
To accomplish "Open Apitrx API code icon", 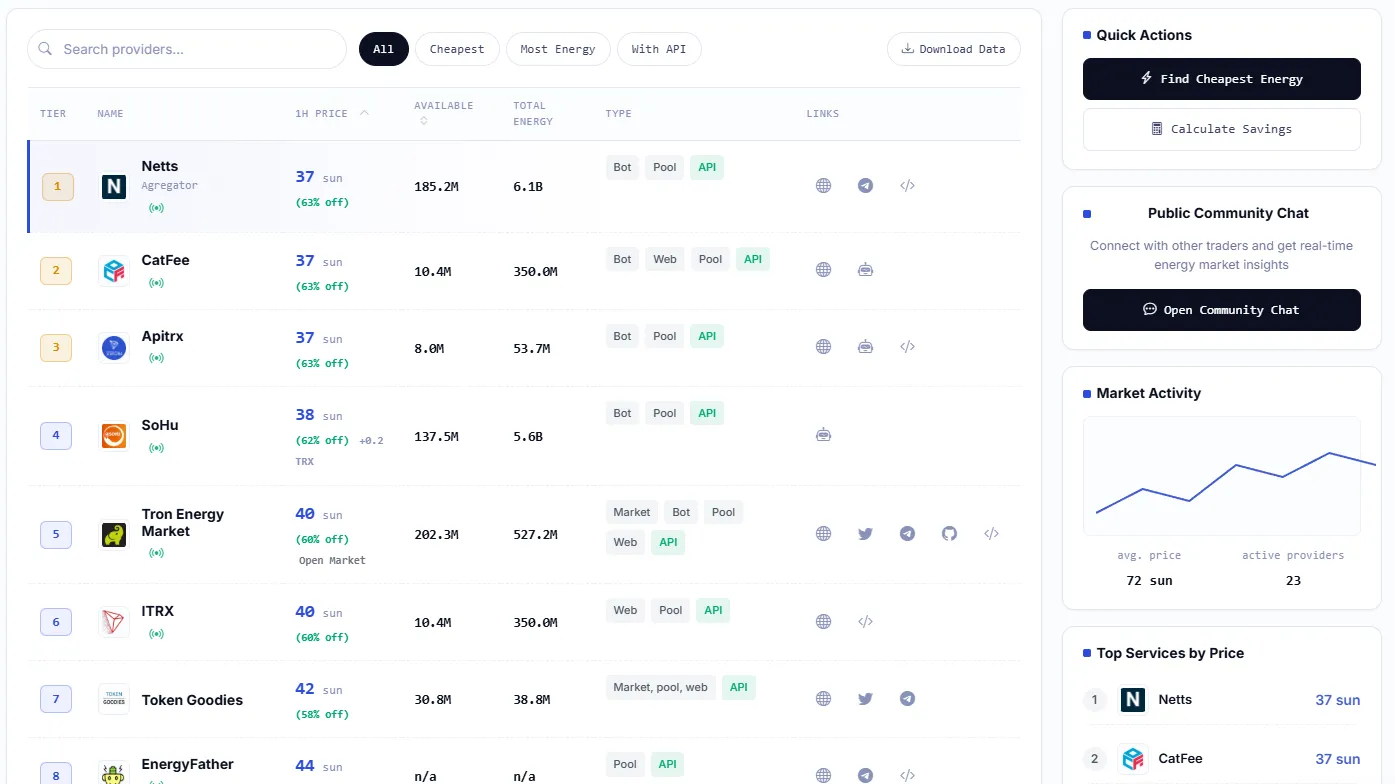I will point(907,347).
